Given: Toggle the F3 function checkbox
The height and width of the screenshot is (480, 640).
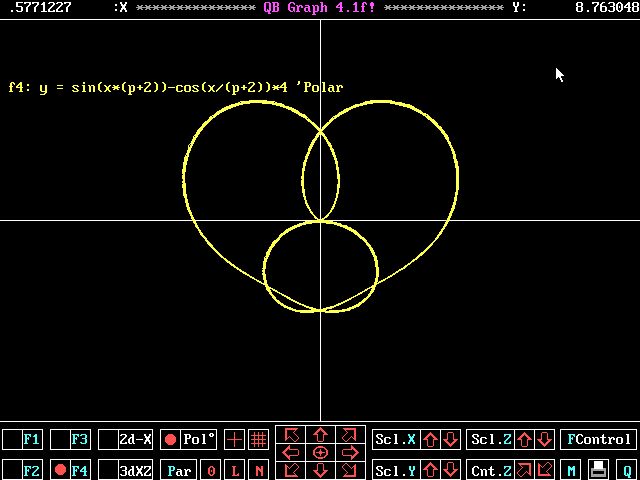Looking at the screenshot, I should click(60, 439).
